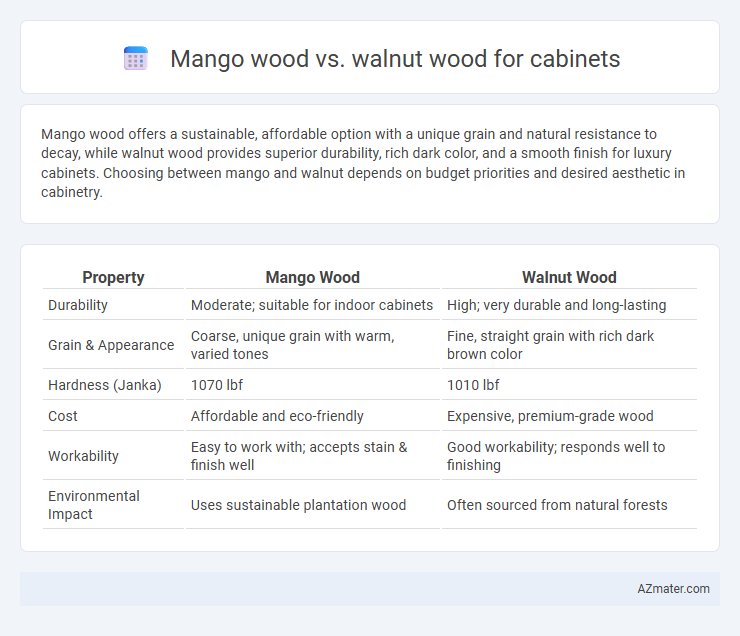Select the 'Property' column header
The height and width of the screenshot is (636, 740).
(x=113, y=277)
